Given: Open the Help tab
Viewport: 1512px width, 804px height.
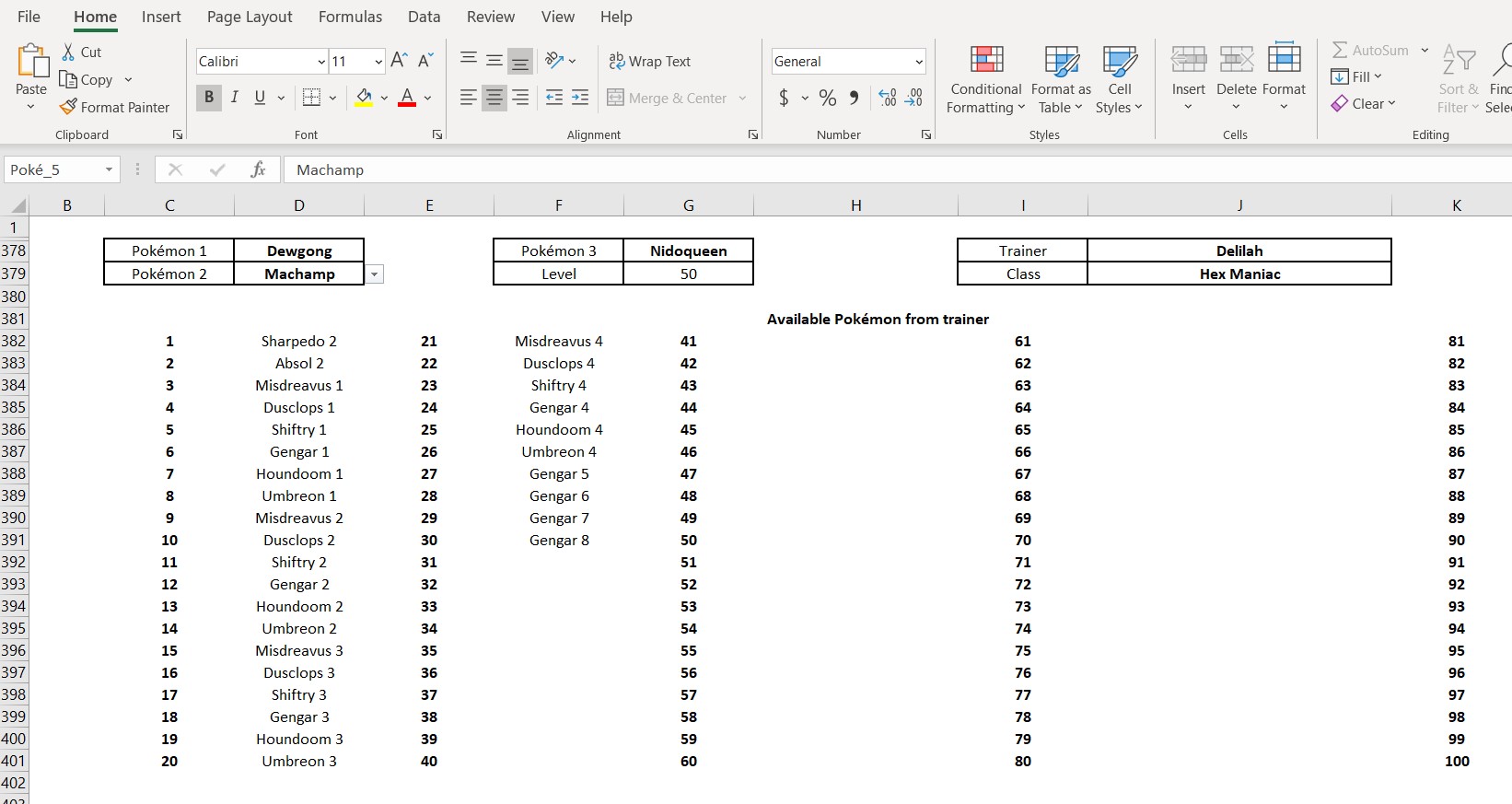Looking at the screenshot, I should click(x=616, y=17).
